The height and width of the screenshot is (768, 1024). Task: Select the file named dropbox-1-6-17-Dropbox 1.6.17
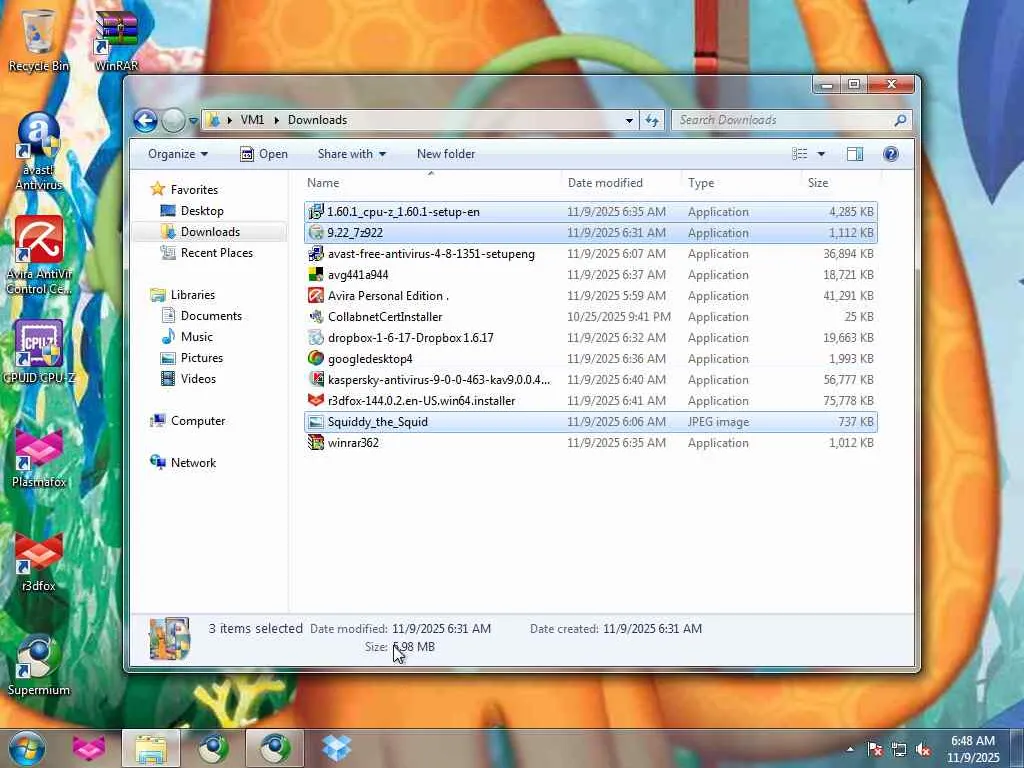click(x=591, y=338)
